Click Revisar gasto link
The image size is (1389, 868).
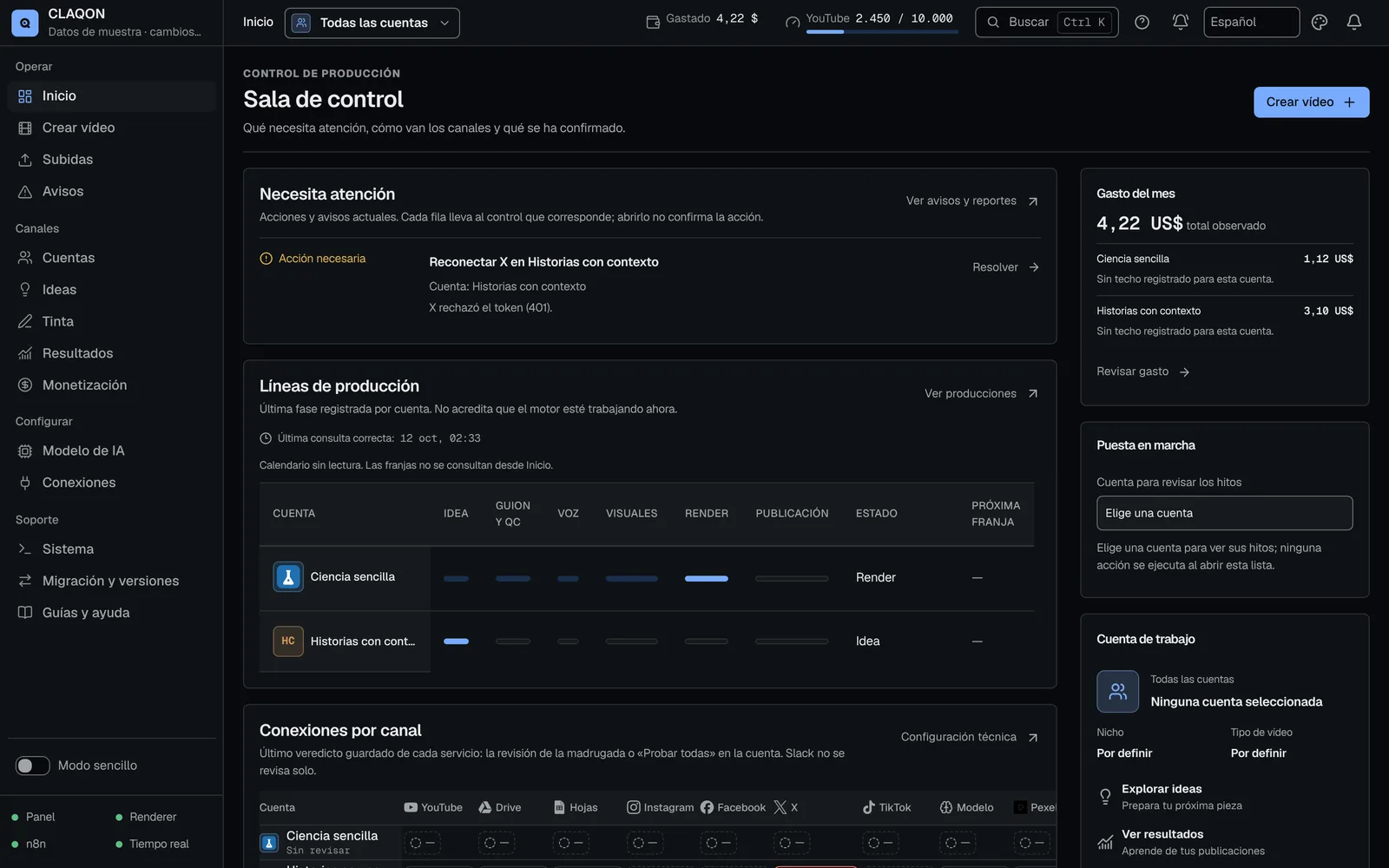(1142, 372)
